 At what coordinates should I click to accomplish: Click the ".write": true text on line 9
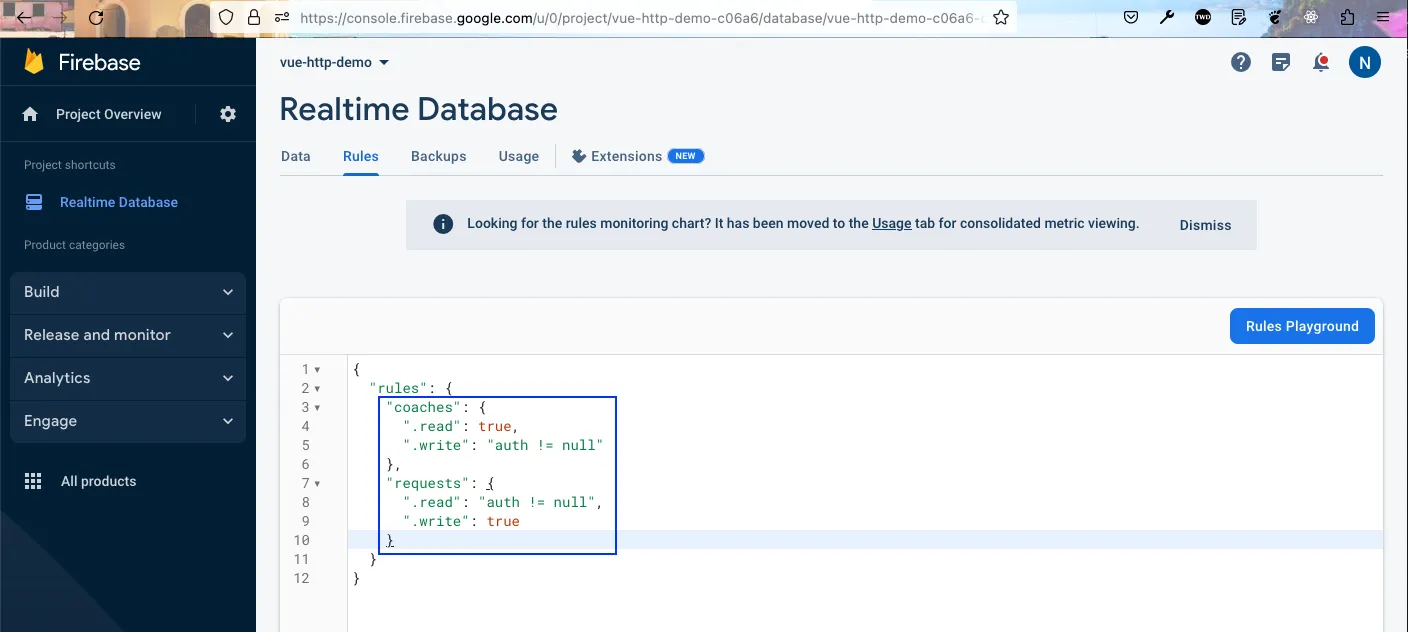click(x=461, y=522)
